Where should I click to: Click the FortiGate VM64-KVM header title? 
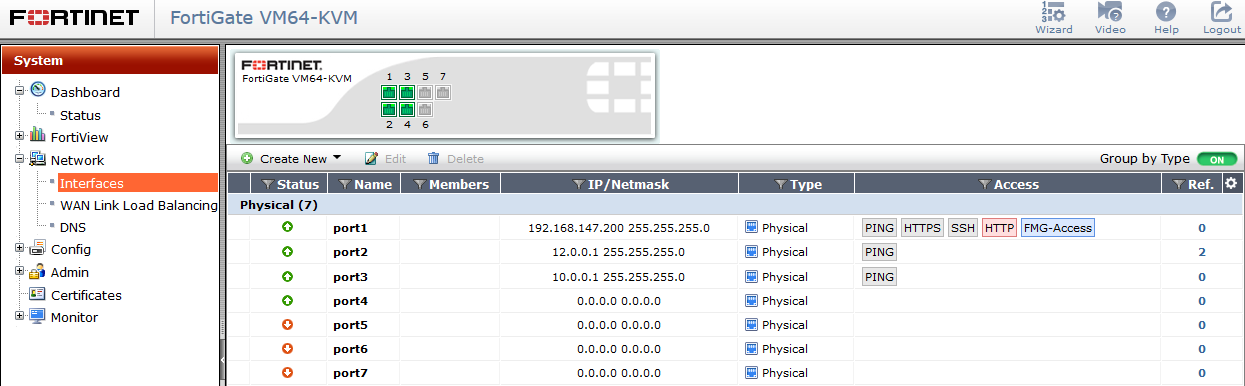click(264, 18)
